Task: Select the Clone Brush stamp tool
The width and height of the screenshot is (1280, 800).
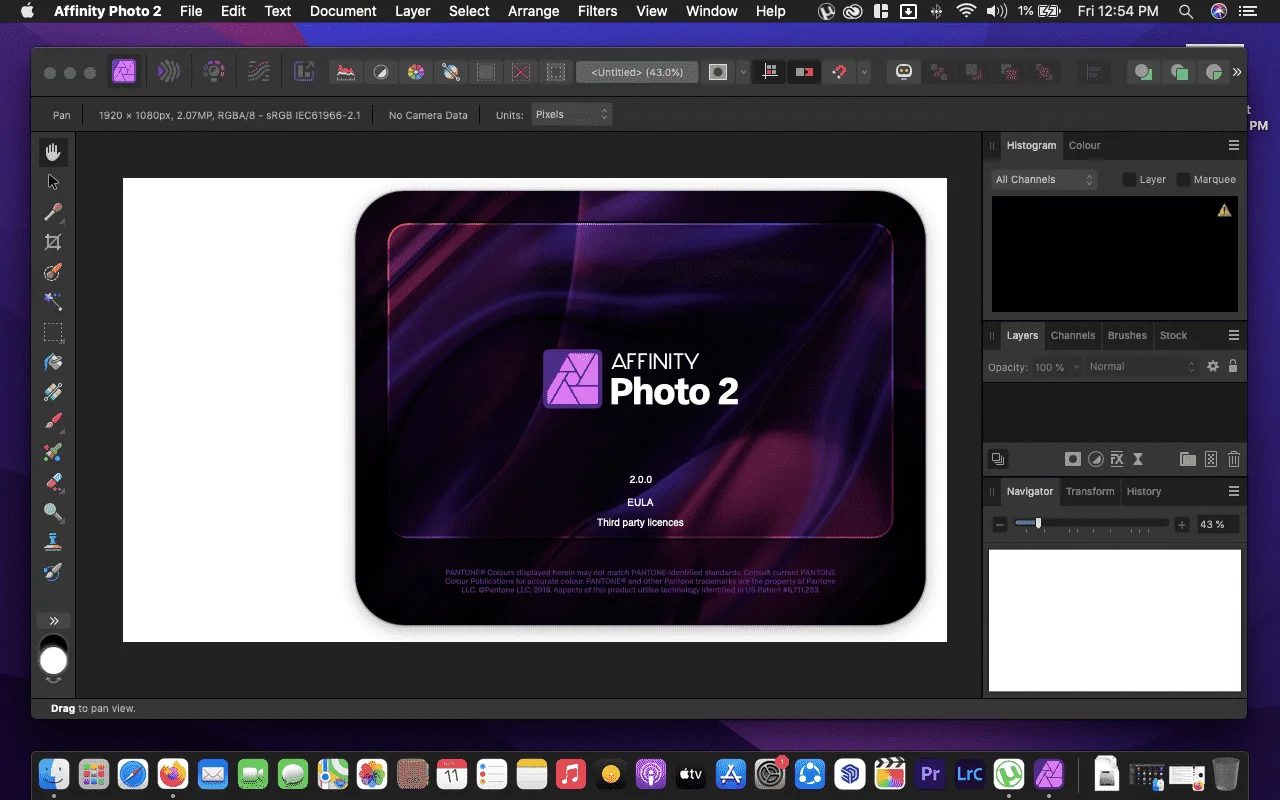Action: [x=53, y=542]
